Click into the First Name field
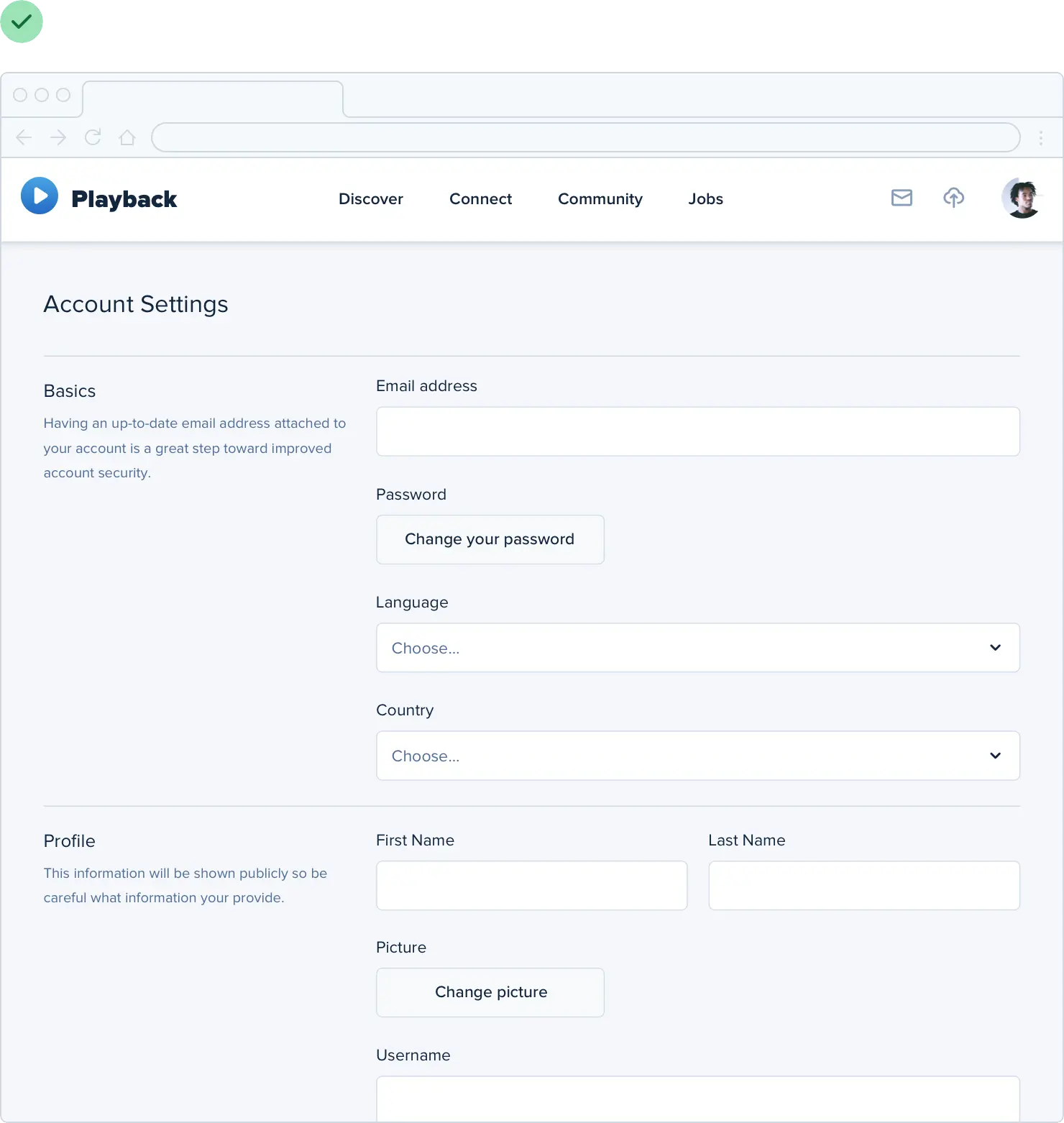The image size is (1064, 1123). click(x=531, y=886)
